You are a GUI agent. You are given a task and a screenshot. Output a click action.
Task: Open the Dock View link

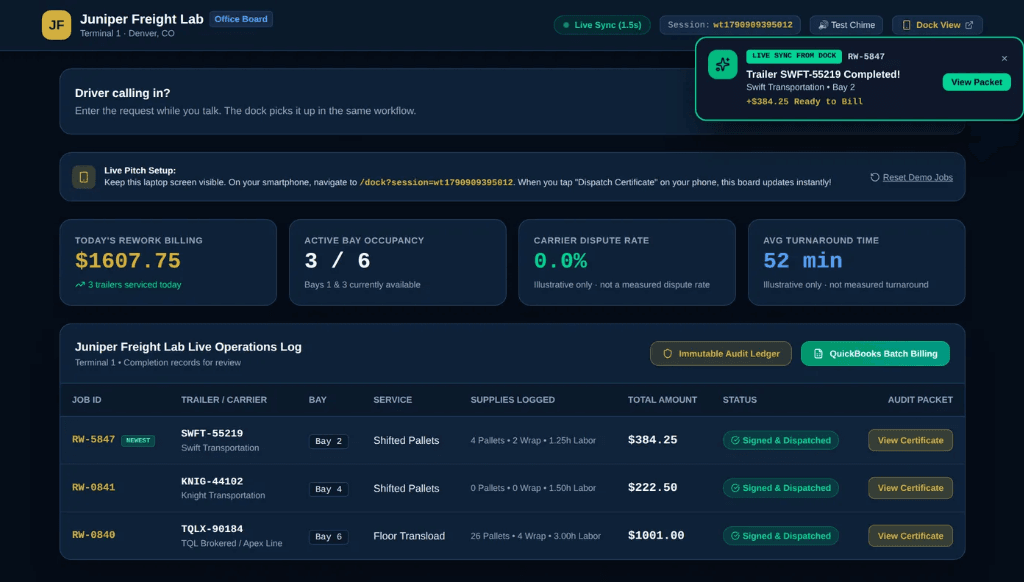click(937, 25)
